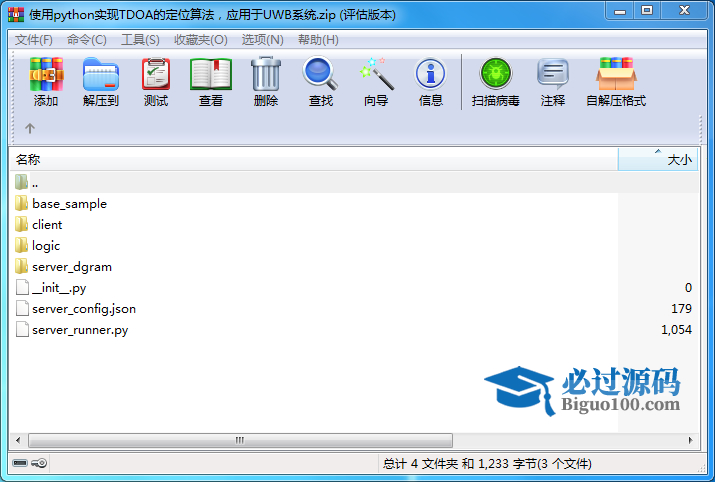The image size is (715, 482).
Task: Click the parent folder '..' icon
Action: pos(21,182)
